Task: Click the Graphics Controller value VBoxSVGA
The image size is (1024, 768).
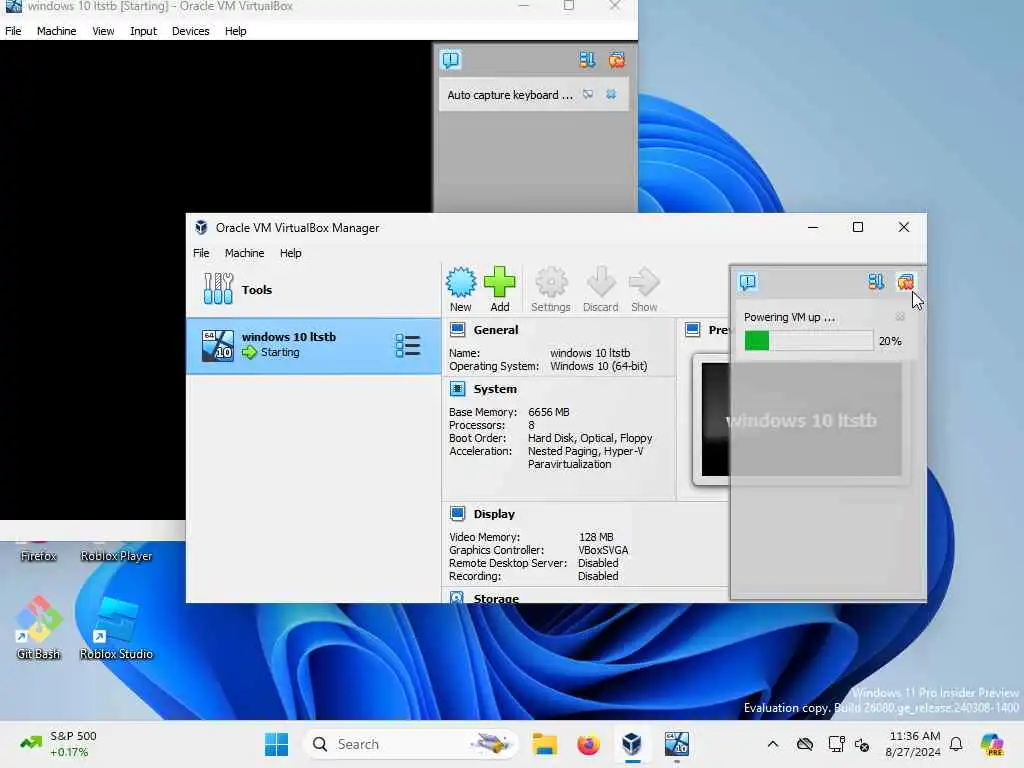Action: pos(603,550)
